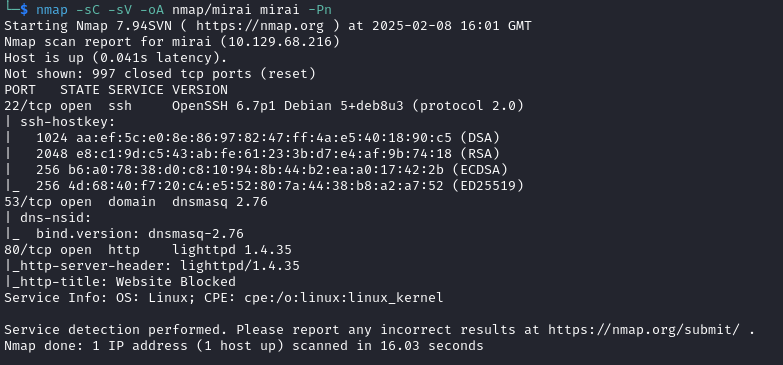Viewport: 783px width, 365px height.
Task: Click the DSA hostkey fingerprint line
Action: [x=268, y=137]
